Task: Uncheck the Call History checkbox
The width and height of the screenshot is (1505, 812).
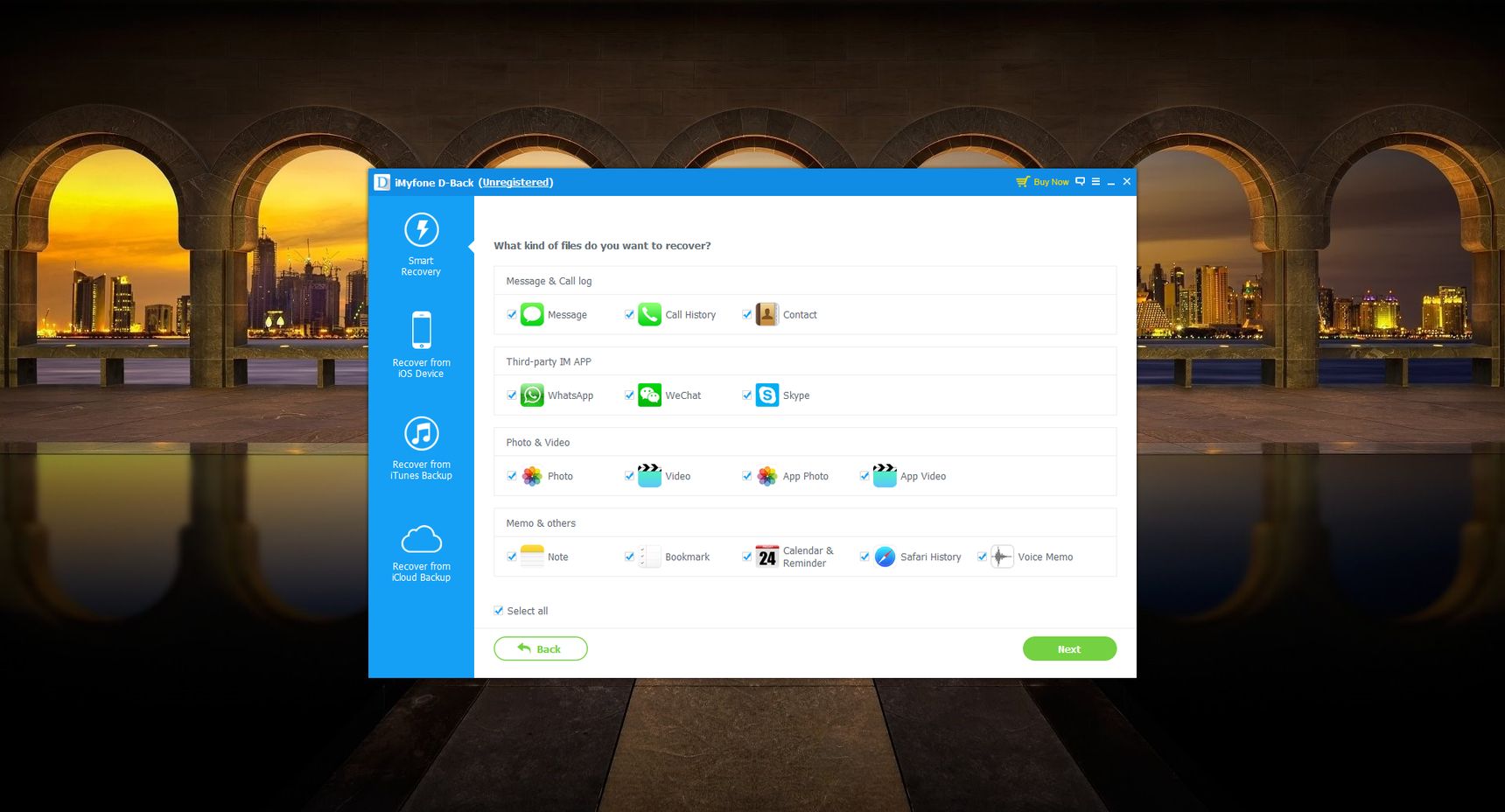Action: 629,314
